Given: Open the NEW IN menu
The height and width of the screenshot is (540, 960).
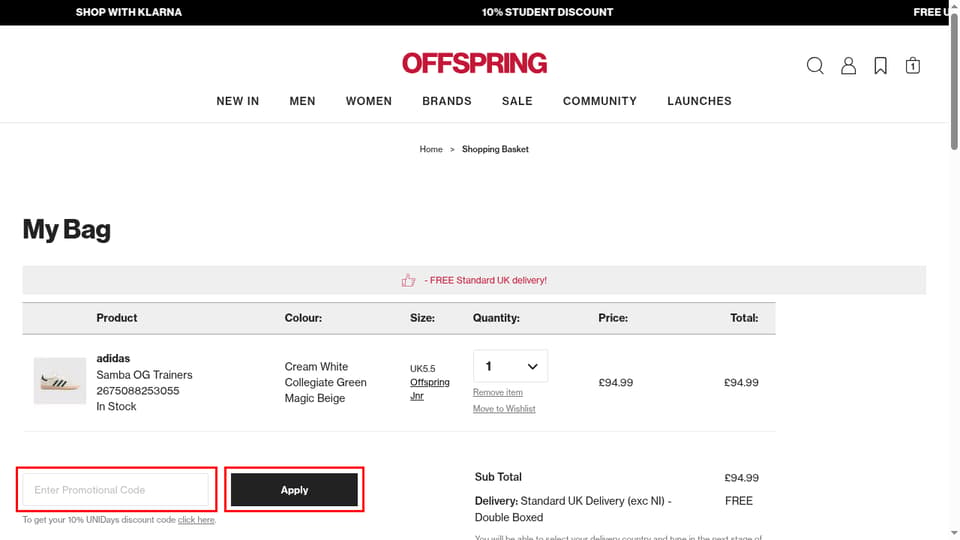Looking at the screenshot, I should pyautogui.click(x=238, y=101).
